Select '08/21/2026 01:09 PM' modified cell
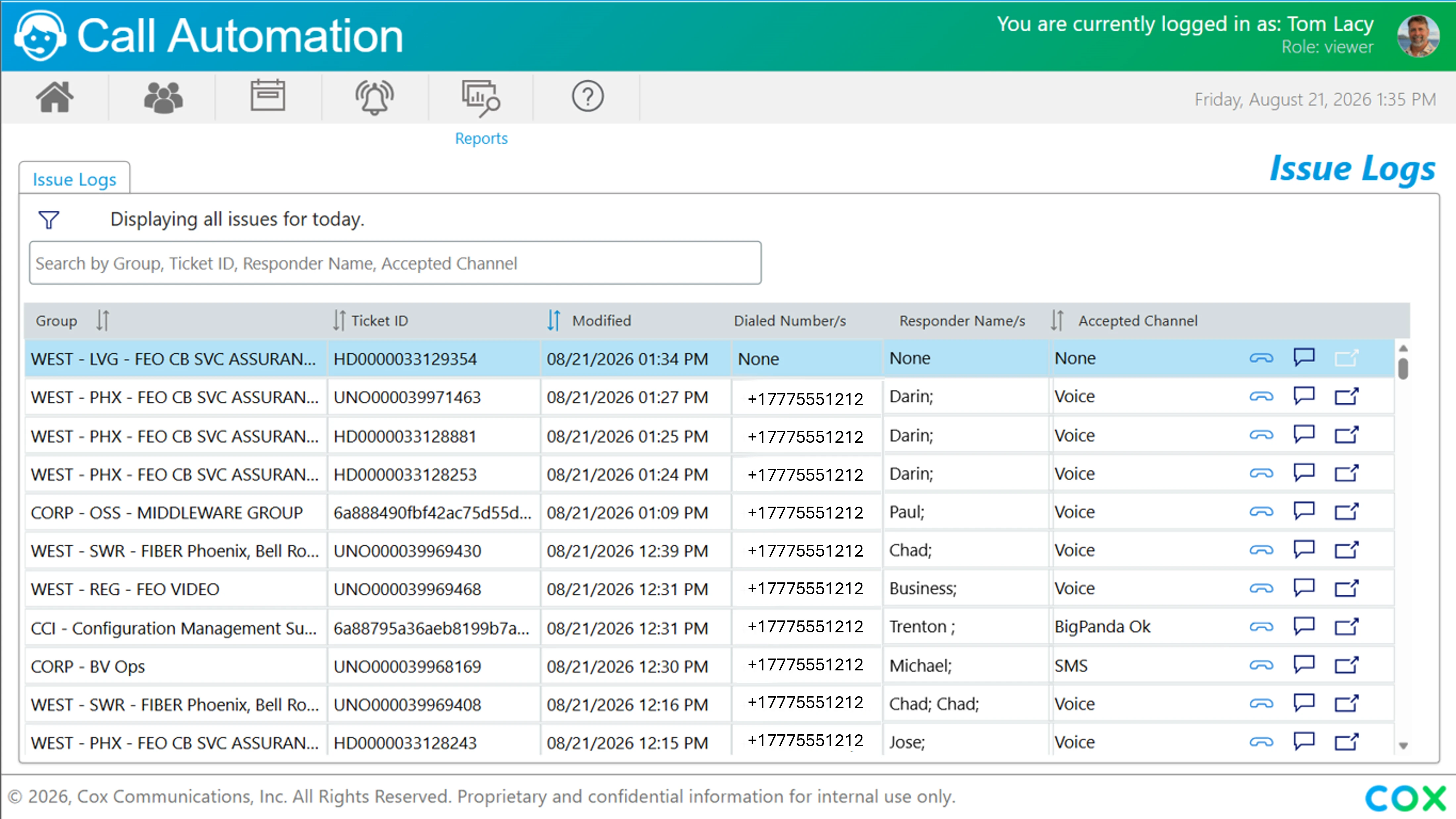The width and height of the screenshot is (1456, 819). point(635,513)
